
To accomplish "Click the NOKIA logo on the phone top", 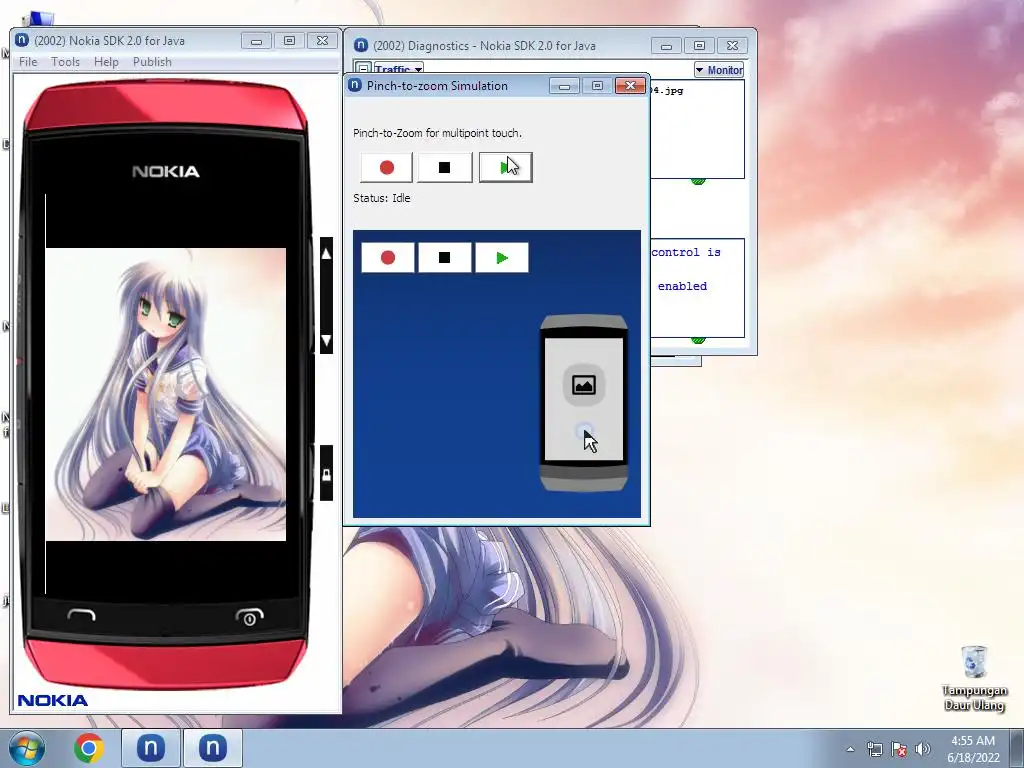I will (x=166, y=172).
